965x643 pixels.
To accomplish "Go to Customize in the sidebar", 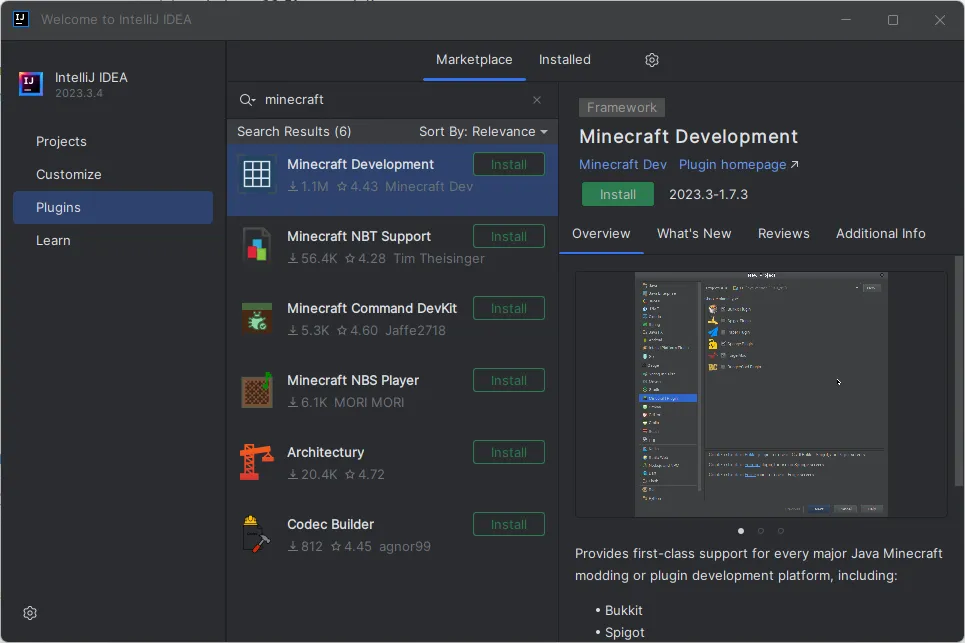I will point(113,175).
